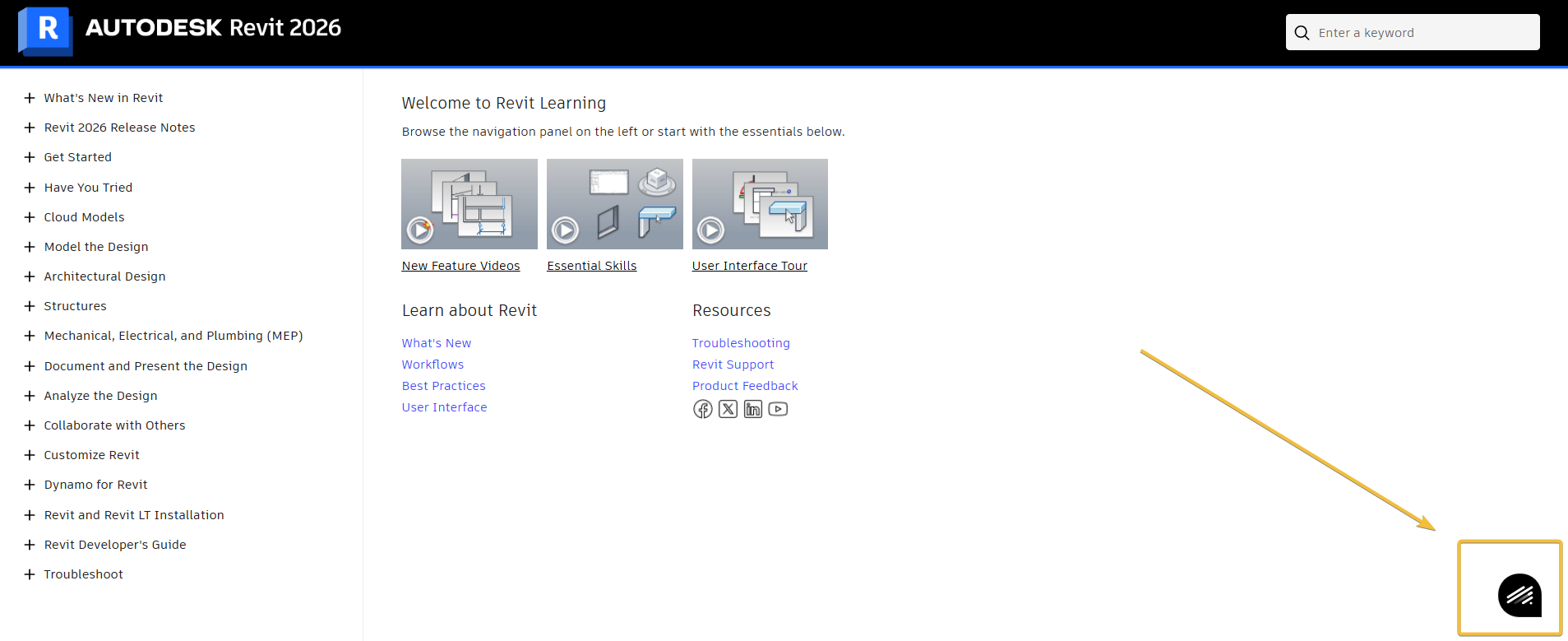The width and height of the screenshot is (1568, 641).
Task: Open the What's New link
Action: pyautogui.click(x=437, y=343)
